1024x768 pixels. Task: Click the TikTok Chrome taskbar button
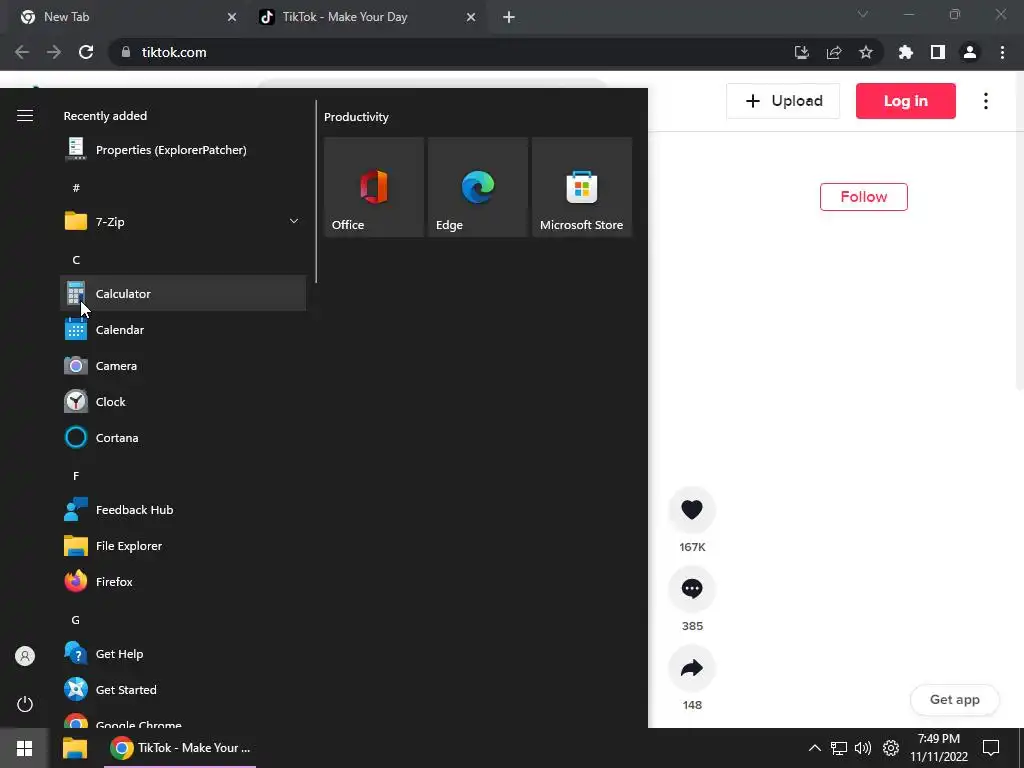(180, 748)
